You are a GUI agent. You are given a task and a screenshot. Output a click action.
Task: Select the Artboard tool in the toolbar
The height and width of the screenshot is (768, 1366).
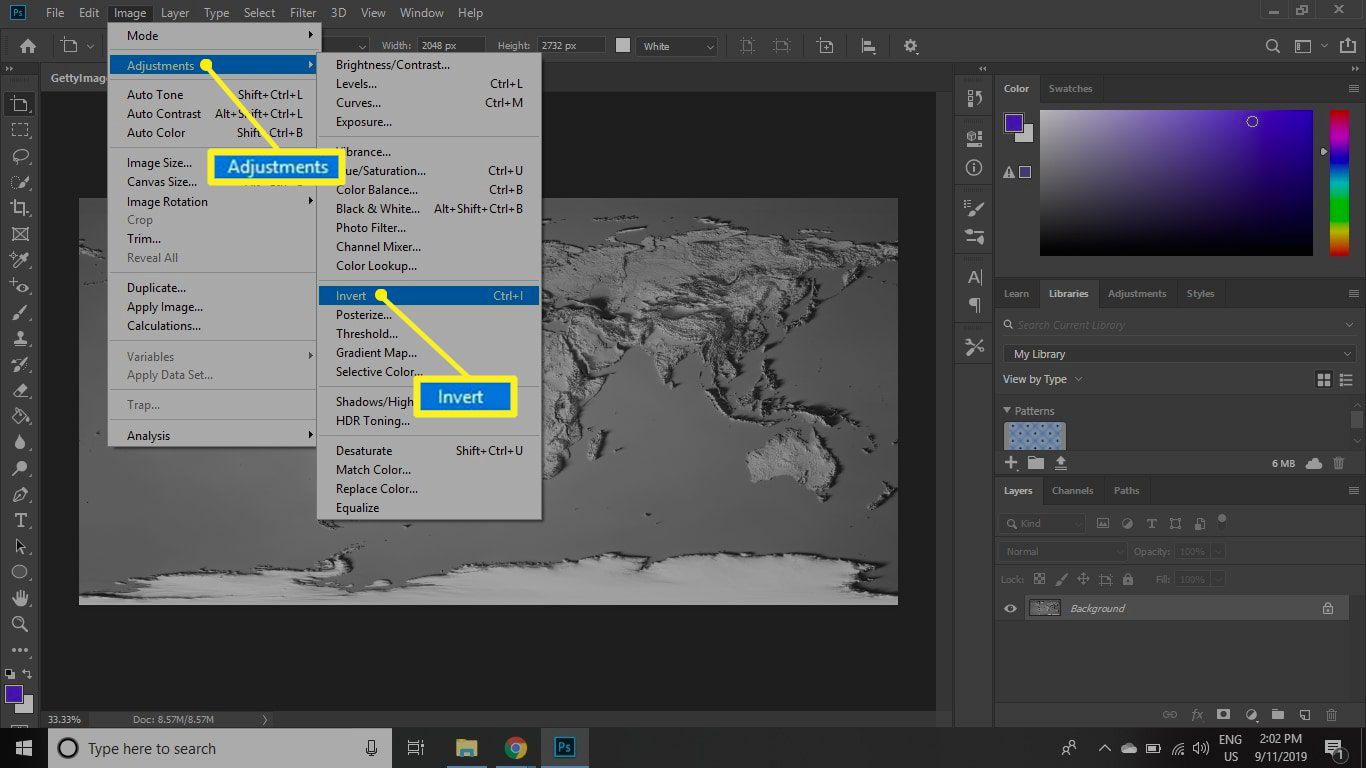[x=19, y=104]
